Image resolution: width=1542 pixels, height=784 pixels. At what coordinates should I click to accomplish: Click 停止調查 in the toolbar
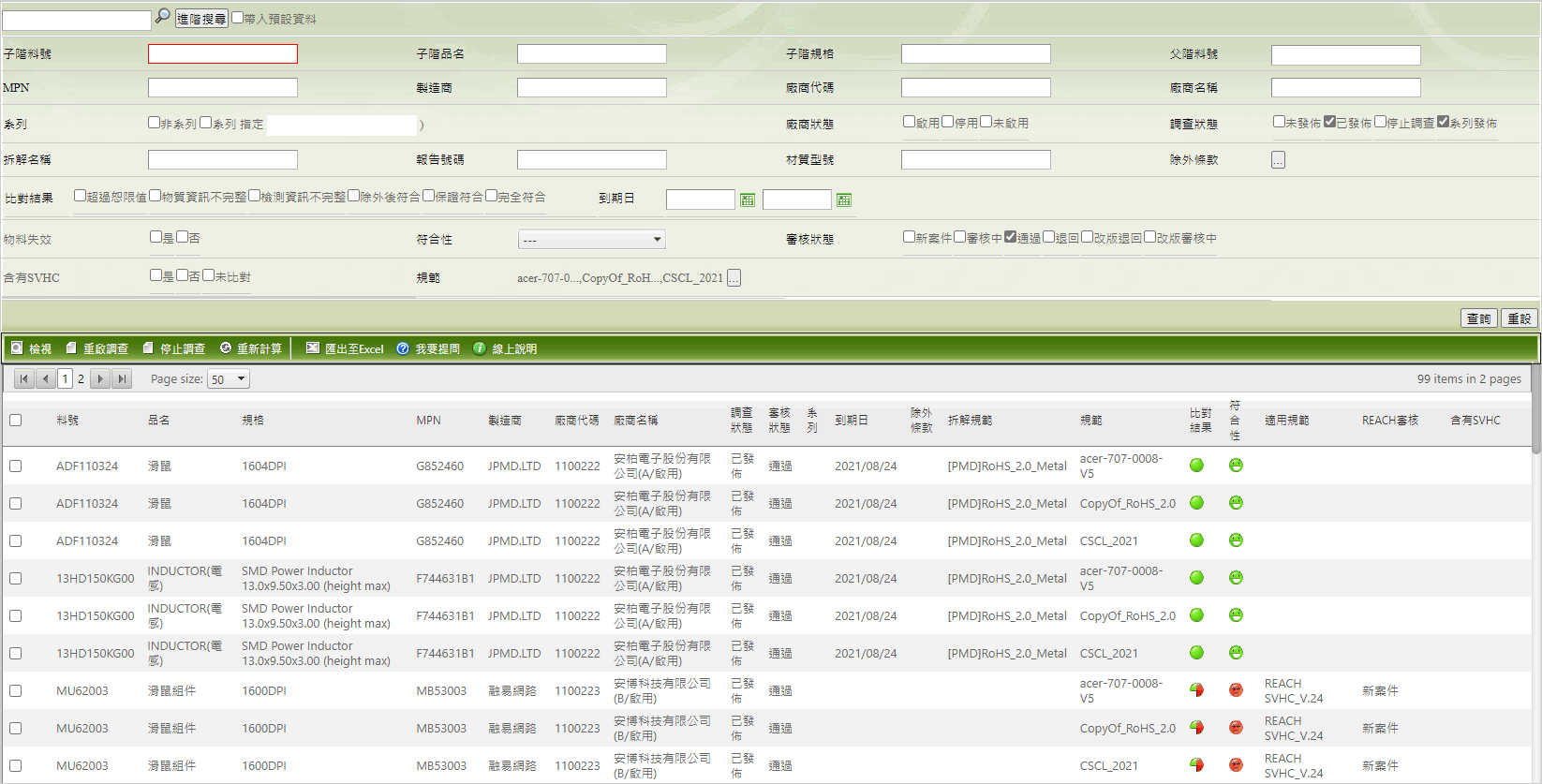[173, 348]
